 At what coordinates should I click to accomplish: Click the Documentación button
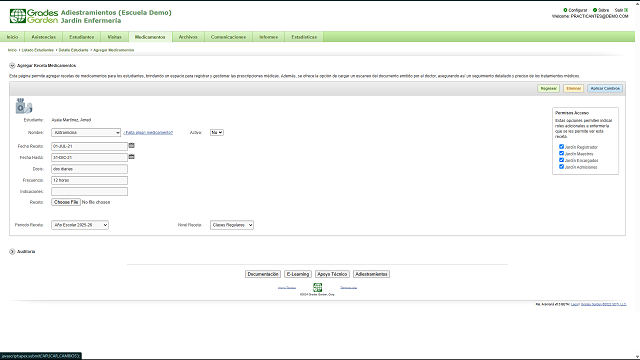point(263,274)
